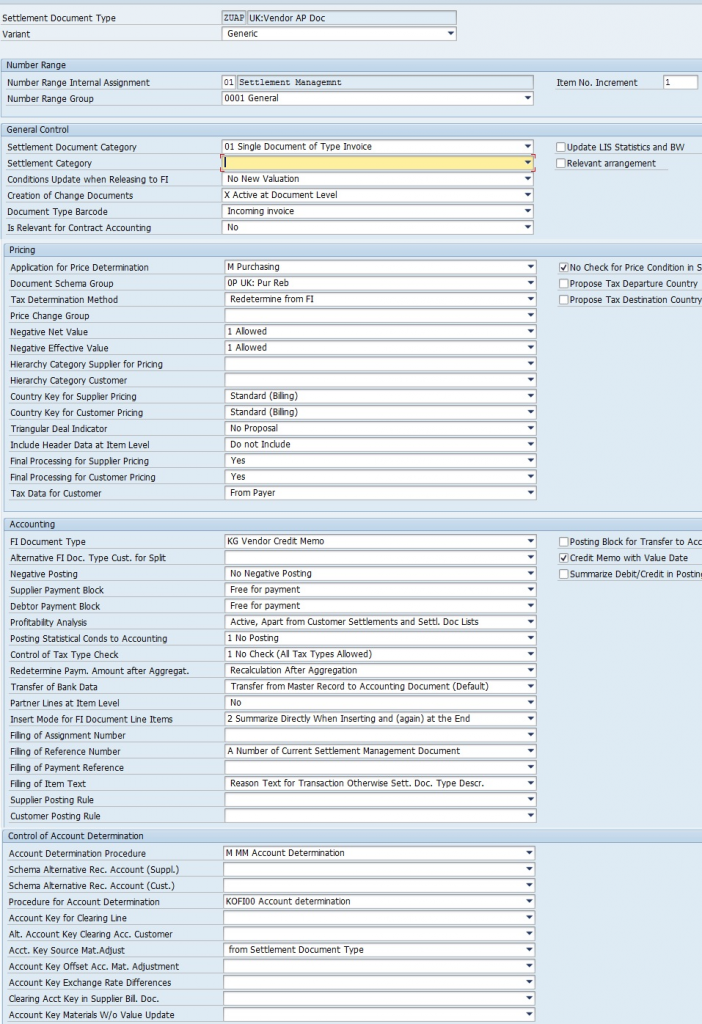Open Account Key for Clearing Line dropdown
Viewport: 702px width, 1024px height.
(379, 918)
